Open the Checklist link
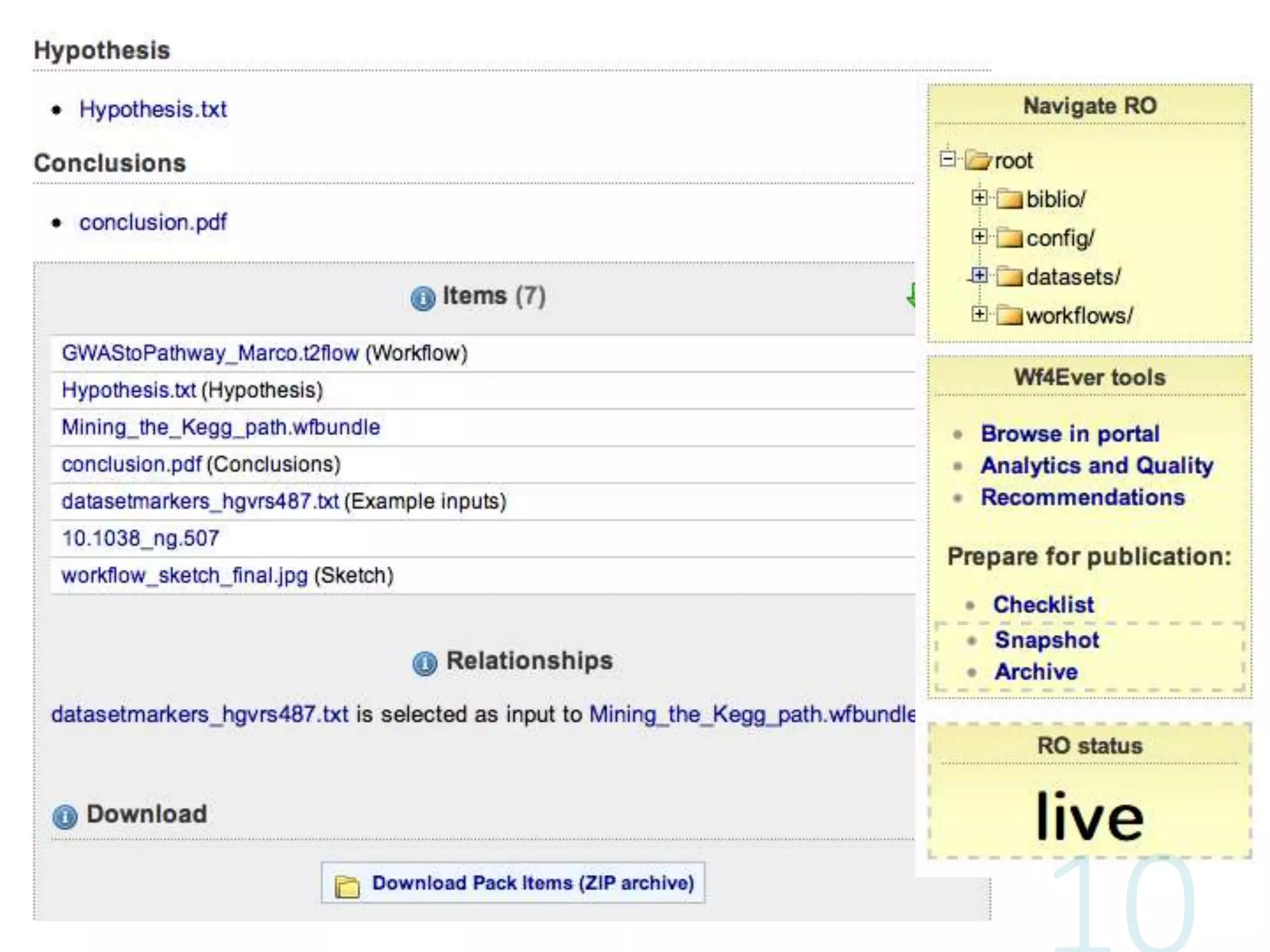Viewport: 1270px width, 952px height. [1044, 604]
